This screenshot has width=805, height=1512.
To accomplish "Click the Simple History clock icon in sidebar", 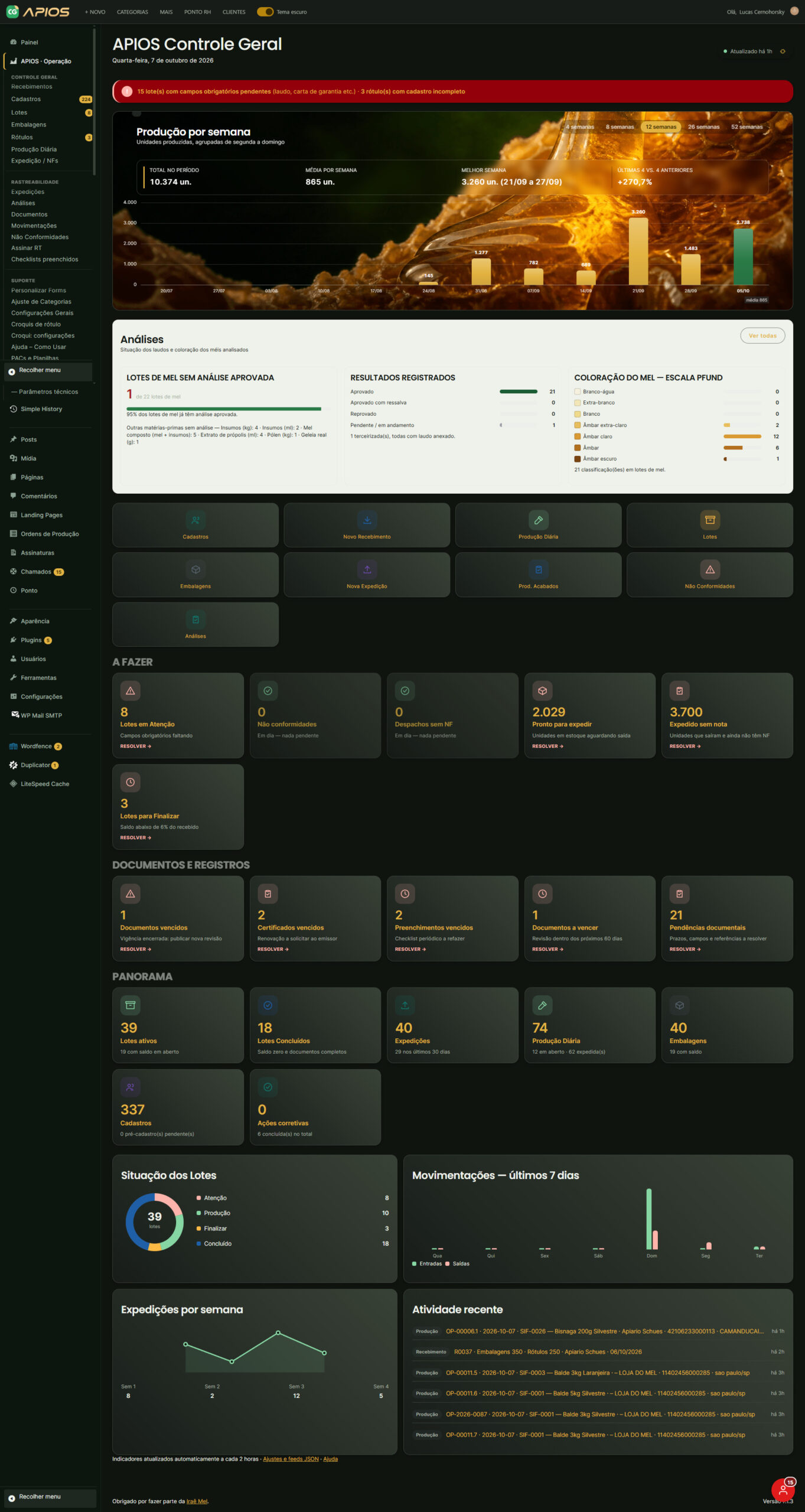I will tap(13, 409).
